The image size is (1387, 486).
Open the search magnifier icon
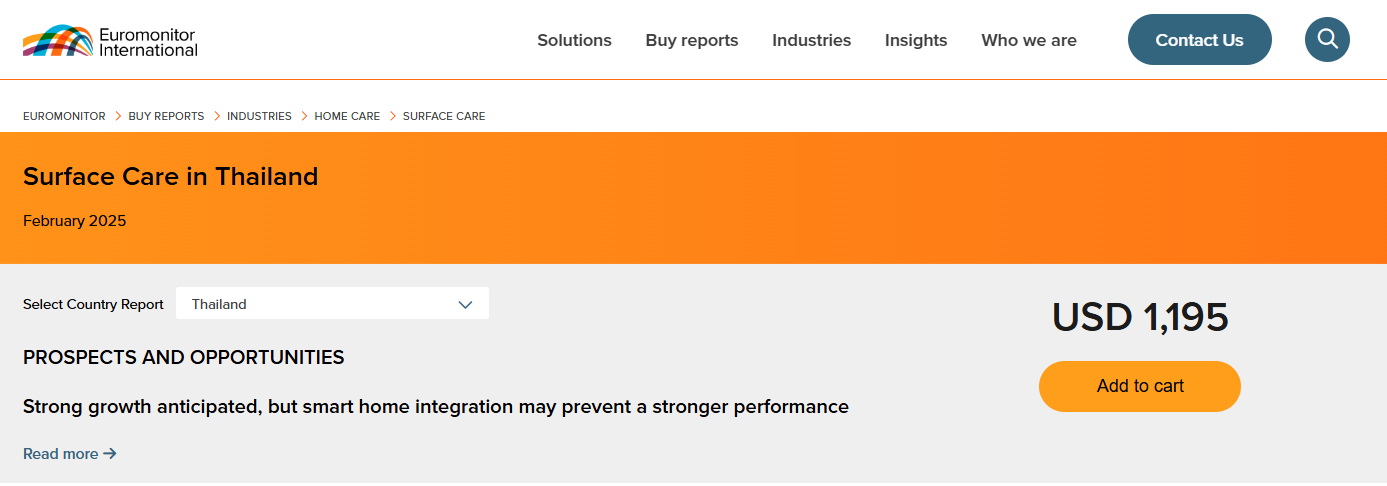[1327, 40]
